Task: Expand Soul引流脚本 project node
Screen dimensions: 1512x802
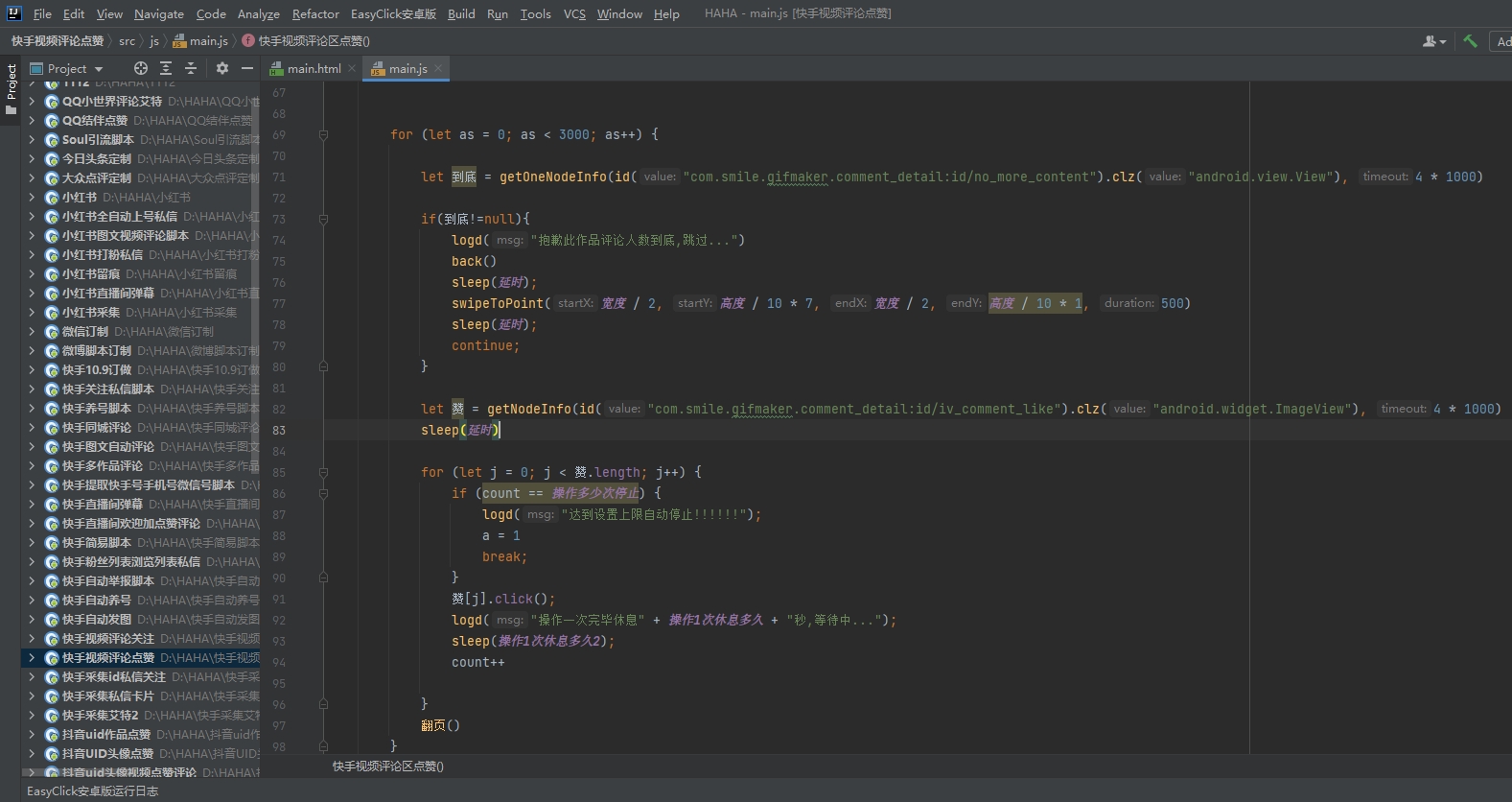Action: (32, 139)
